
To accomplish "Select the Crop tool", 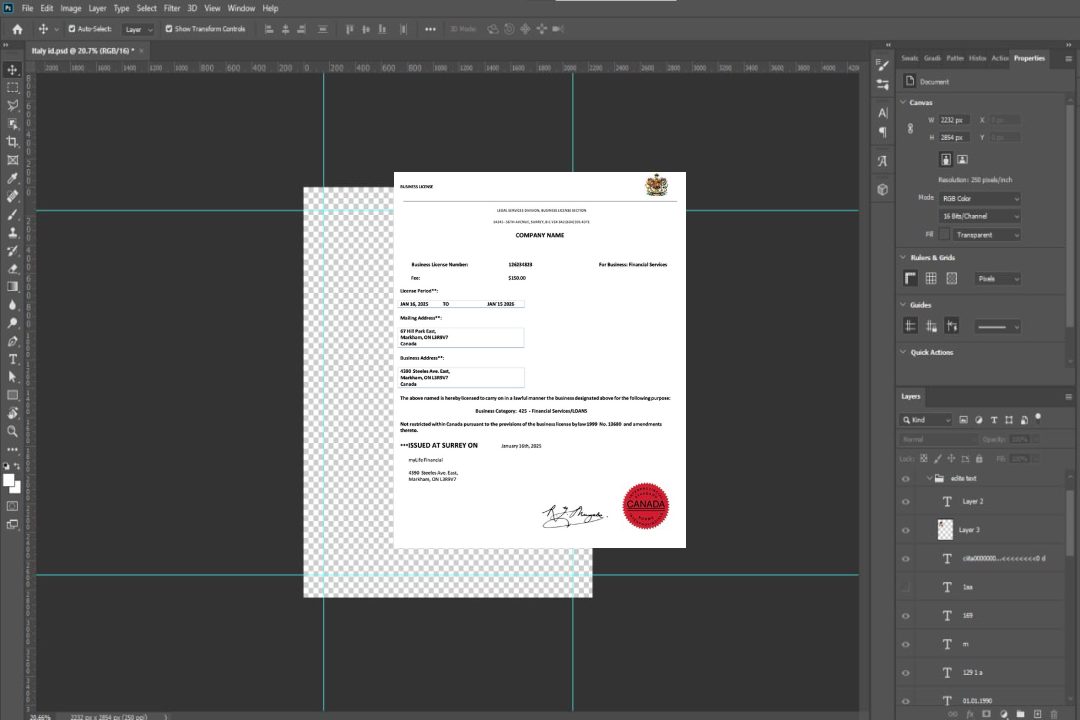I will [12, 142].
